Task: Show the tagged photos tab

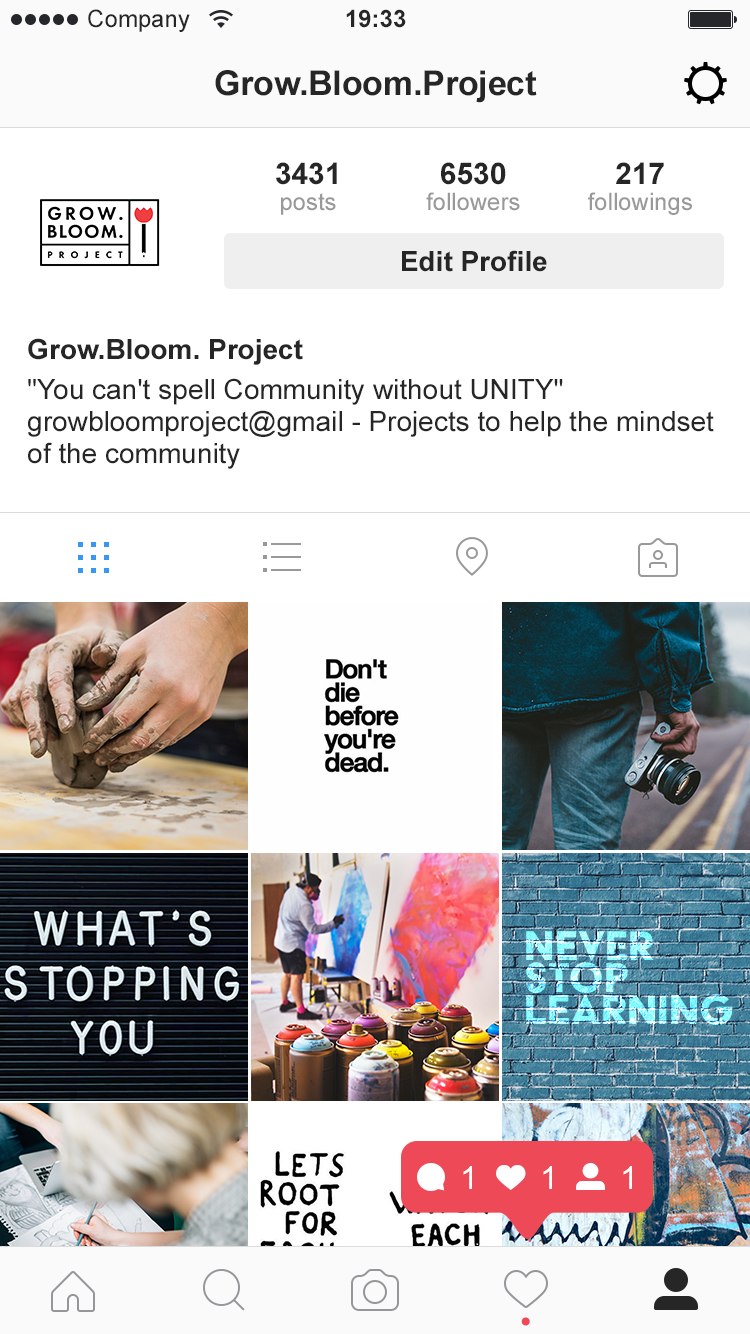Action: point(658,557)
